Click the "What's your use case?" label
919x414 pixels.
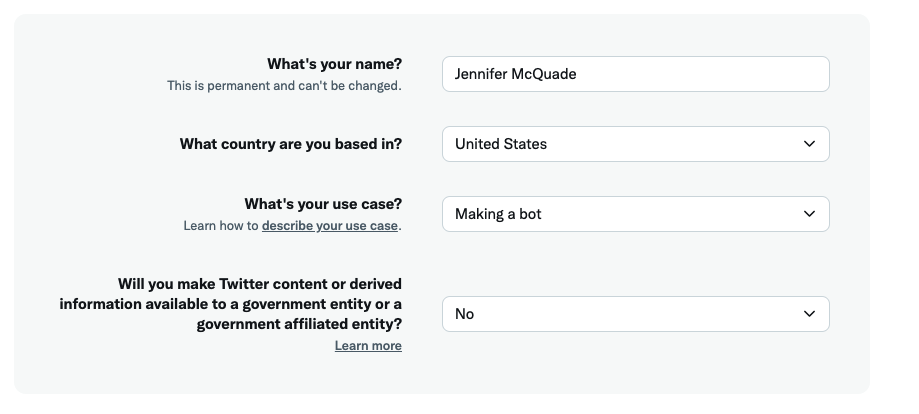click(323, 205)
